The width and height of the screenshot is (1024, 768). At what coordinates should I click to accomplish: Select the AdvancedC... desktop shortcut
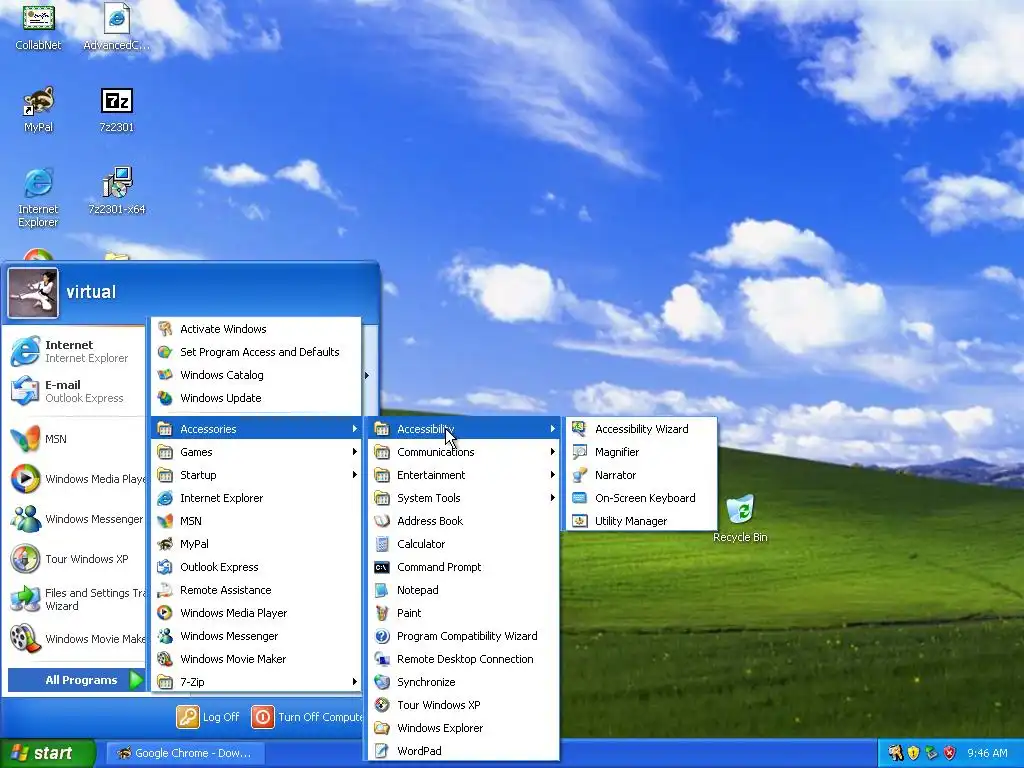click(x=117, y=27)
